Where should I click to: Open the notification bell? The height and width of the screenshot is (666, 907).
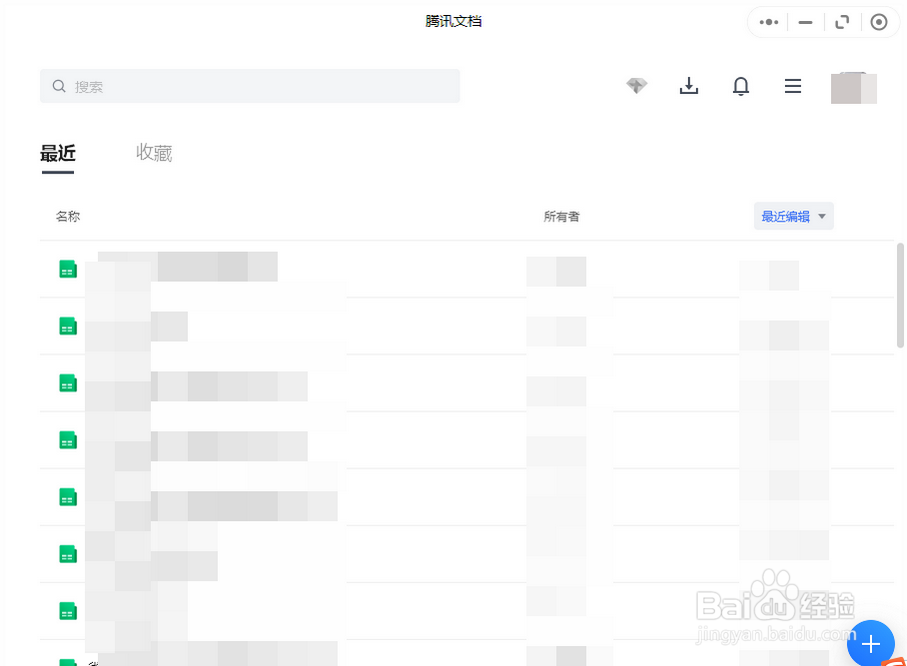point(741,86)
